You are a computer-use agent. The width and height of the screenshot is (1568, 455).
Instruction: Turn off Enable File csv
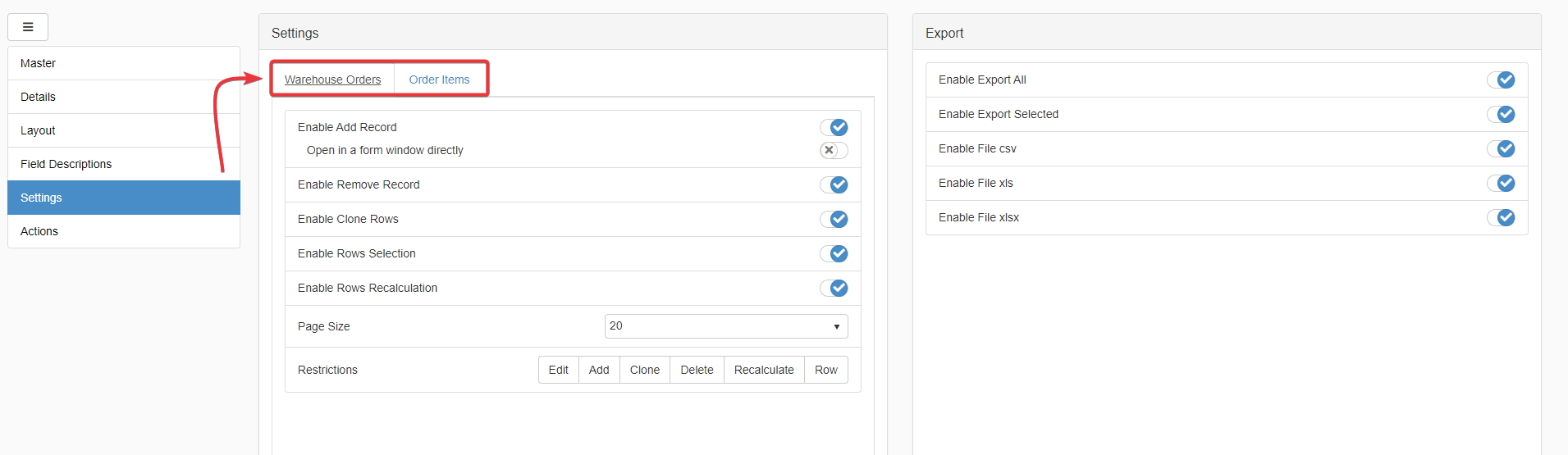pos(1501,148)
